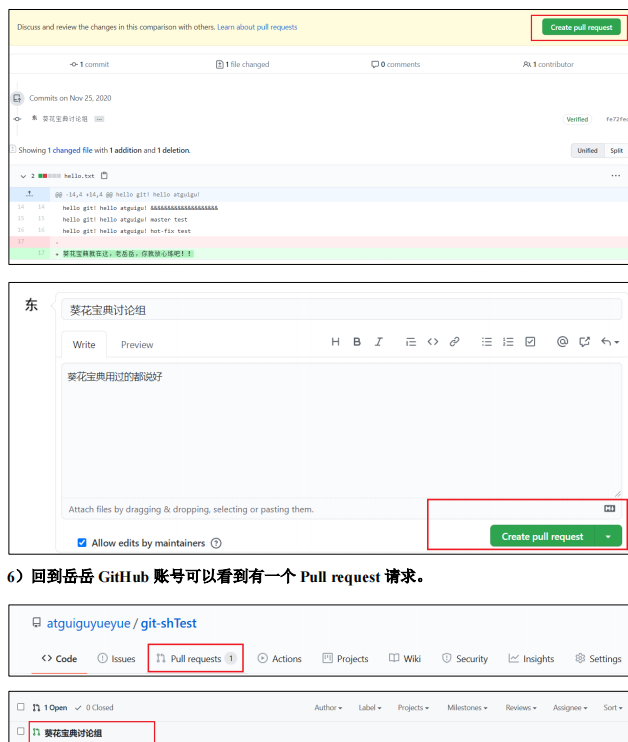Open the saved replies arrow dropdown
Screen dimensions: 628x742
click(610, 342)
